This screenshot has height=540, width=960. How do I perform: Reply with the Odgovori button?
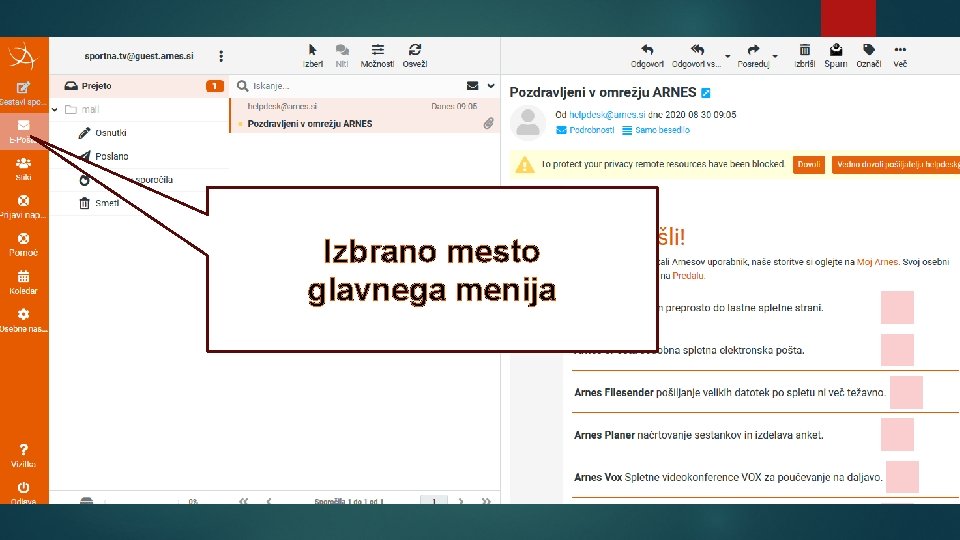tap(647, 56)
